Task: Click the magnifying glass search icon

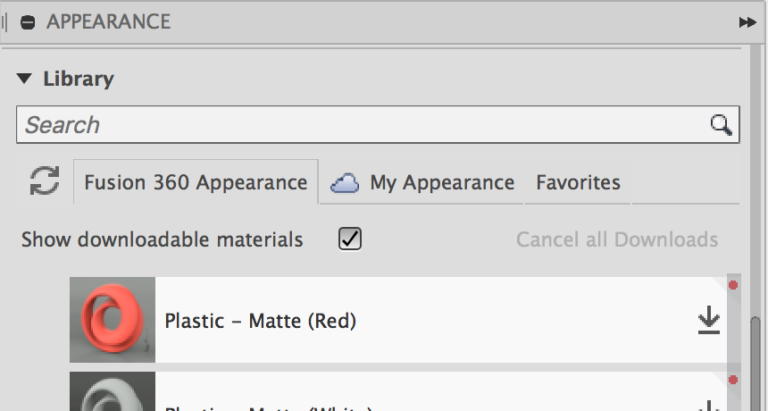Action: (720, 125)
